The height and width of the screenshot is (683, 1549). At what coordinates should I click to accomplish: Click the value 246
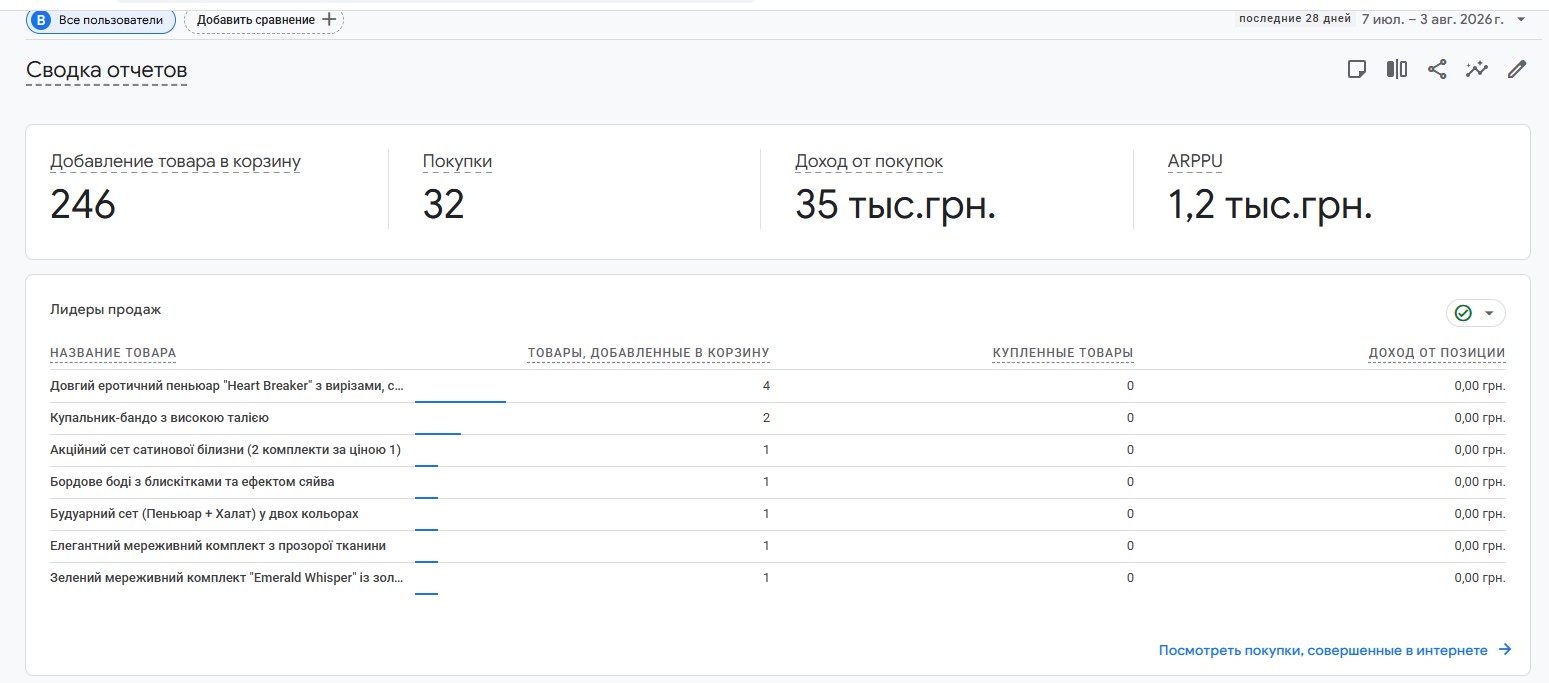click(83, 204)
